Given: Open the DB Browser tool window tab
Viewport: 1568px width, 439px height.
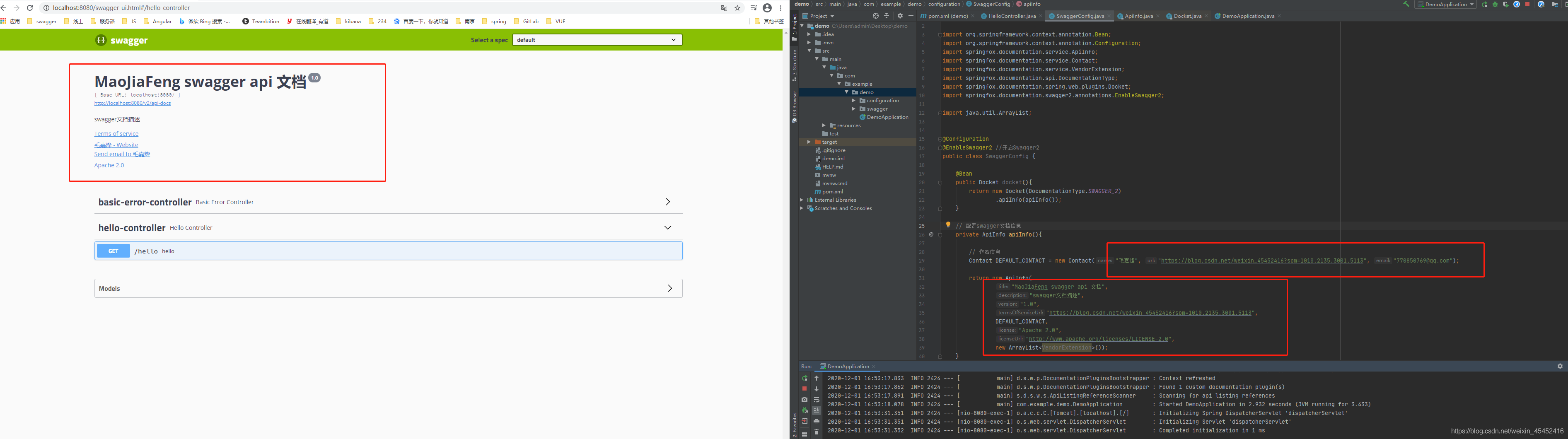Looking at the screenshot, I should click(794, 107).
